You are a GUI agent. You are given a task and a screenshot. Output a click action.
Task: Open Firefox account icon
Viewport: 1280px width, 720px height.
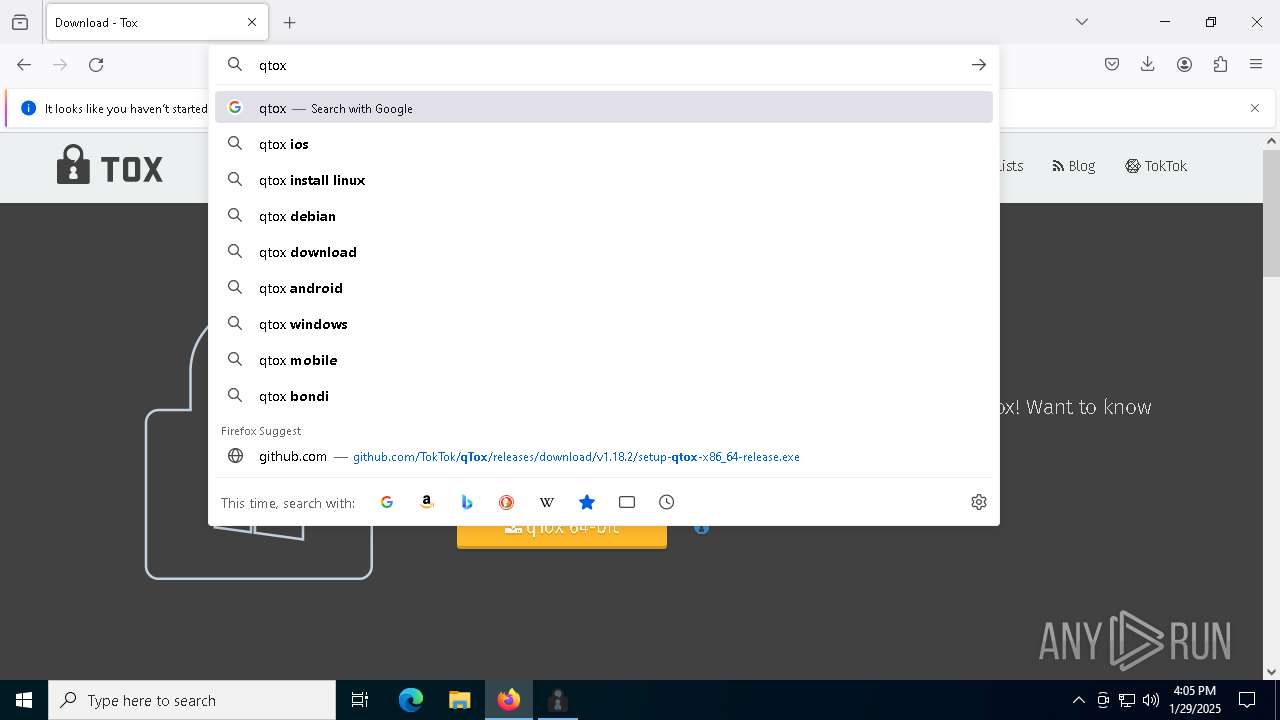pos(1184,65)
